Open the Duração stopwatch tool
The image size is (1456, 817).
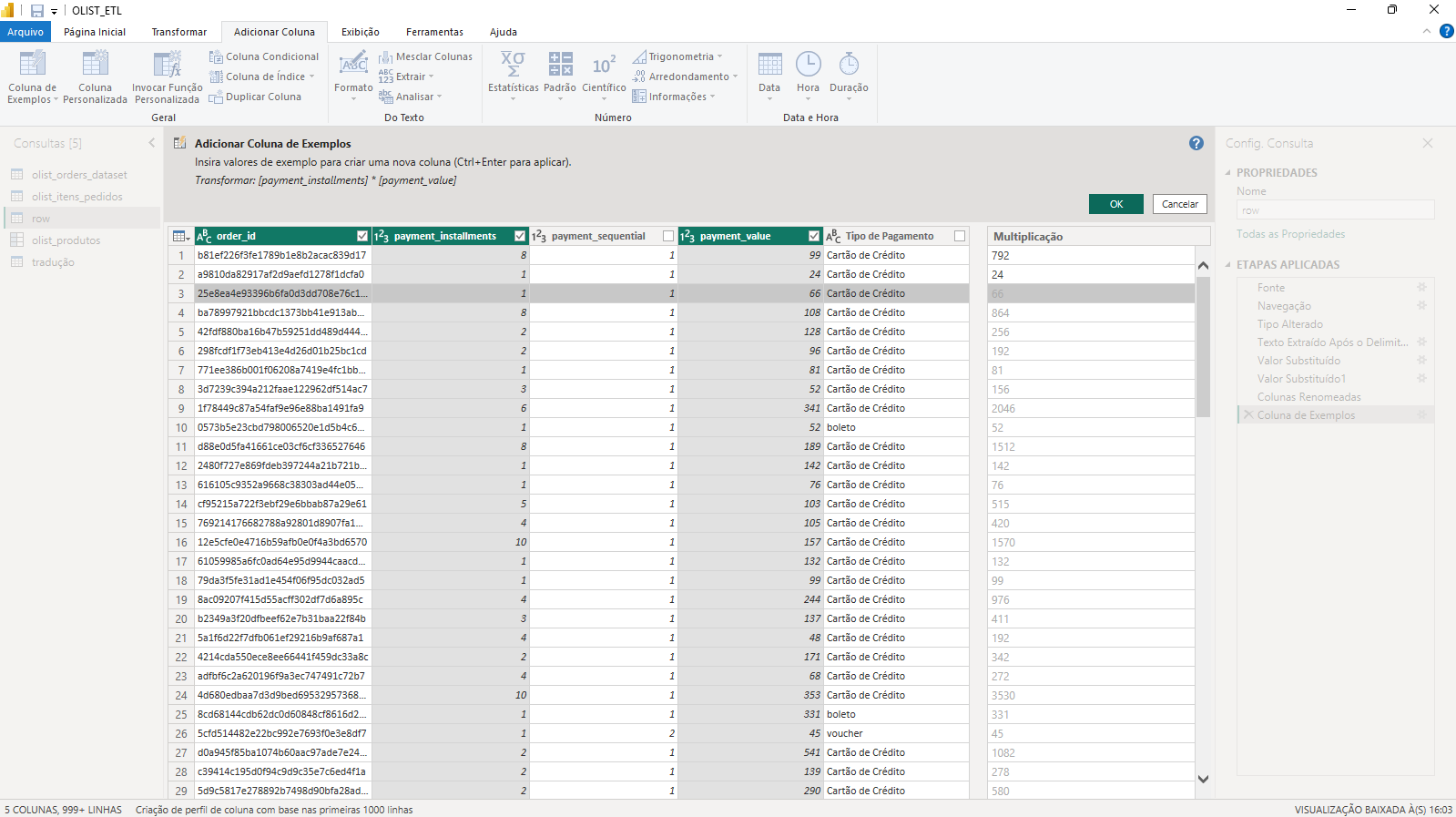[849, 77]
